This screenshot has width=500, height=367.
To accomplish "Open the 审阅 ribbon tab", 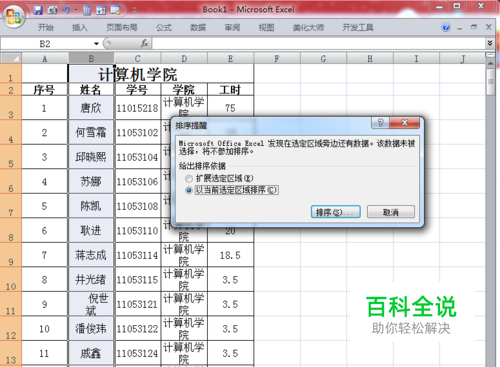I will click(x=232, y=27).
